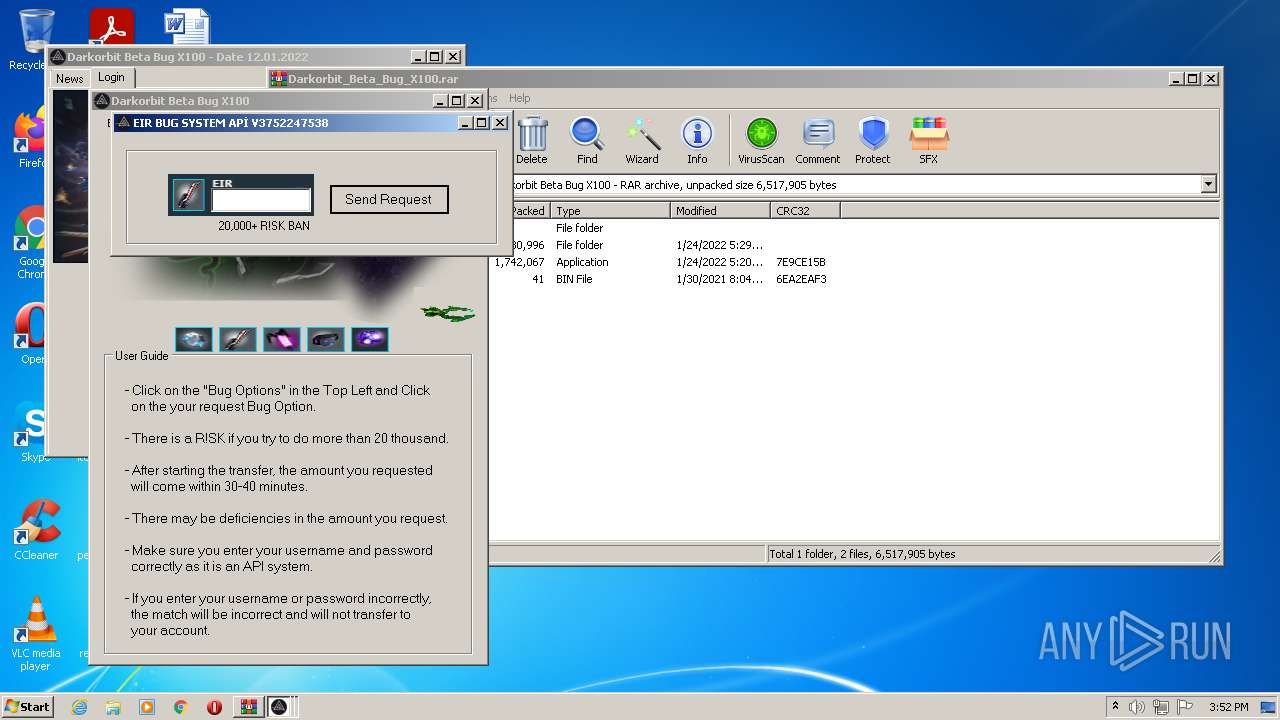Open File Explorer from taskbar
The height and width of the screenshot is (720, 1280).
pyautogui.click(x=113, y=707)
